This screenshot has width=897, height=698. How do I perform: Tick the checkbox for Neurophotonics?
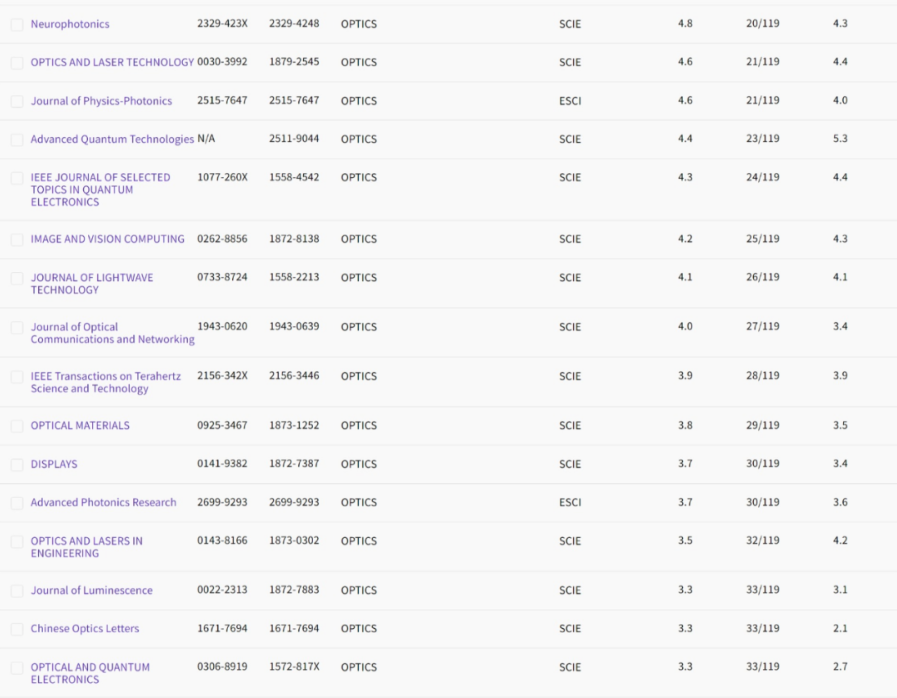(x=17, y=24)
